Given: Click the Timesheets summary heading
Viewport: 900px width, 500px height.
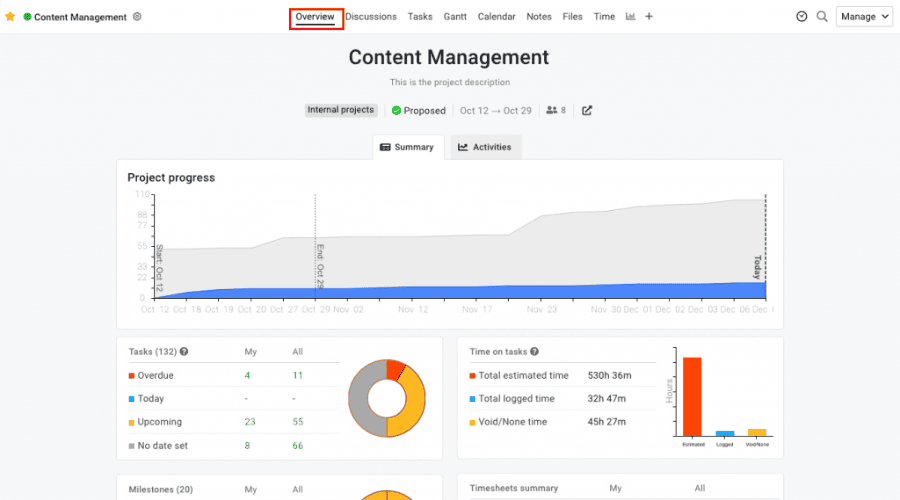Looking at the screenshot, I should [514, 488].
